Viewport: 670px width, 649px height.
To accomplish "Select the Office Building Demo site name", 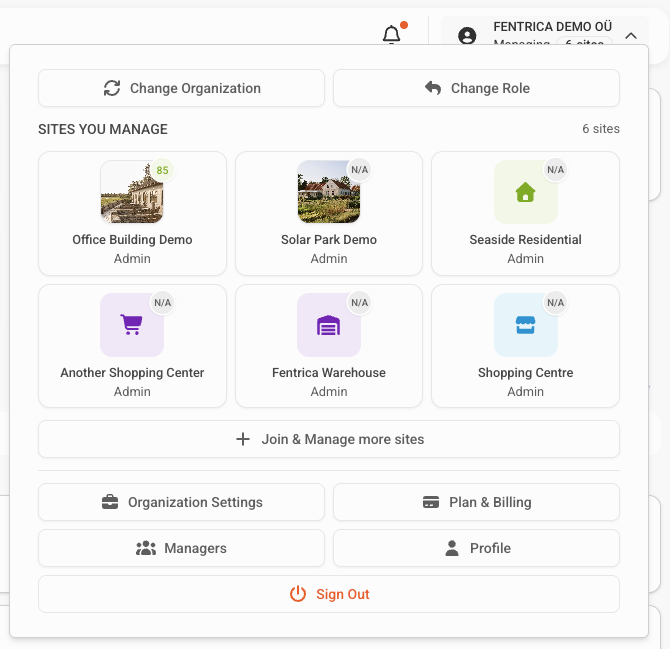I will (x=132, y=240).
